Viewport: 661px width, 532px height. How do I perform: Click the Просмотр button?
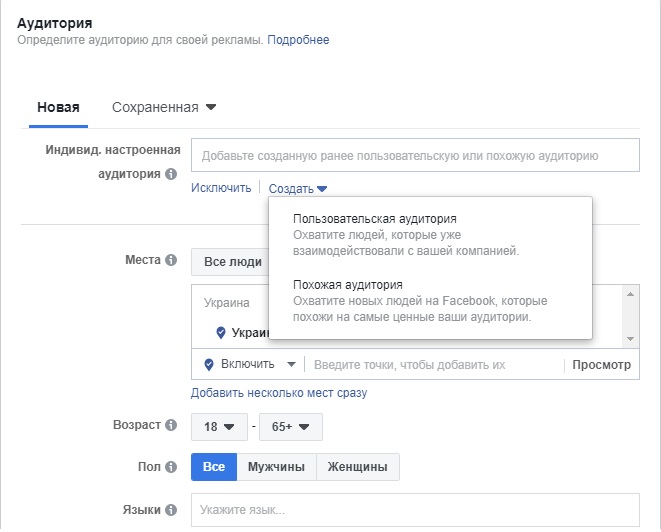[x=602, y=365]
